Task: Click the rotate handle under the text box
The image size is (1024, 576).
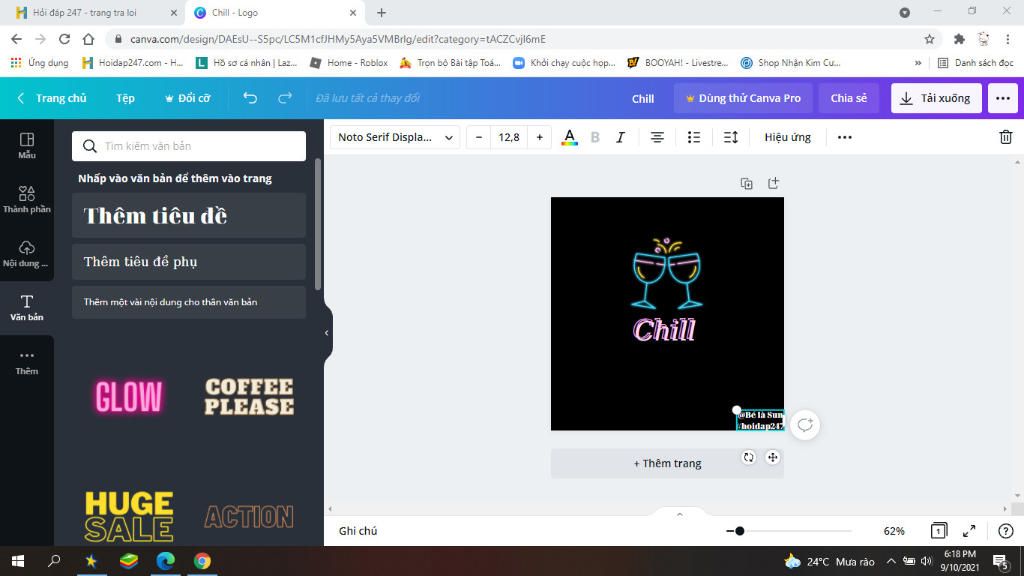Action: click(x=748, y=457)
